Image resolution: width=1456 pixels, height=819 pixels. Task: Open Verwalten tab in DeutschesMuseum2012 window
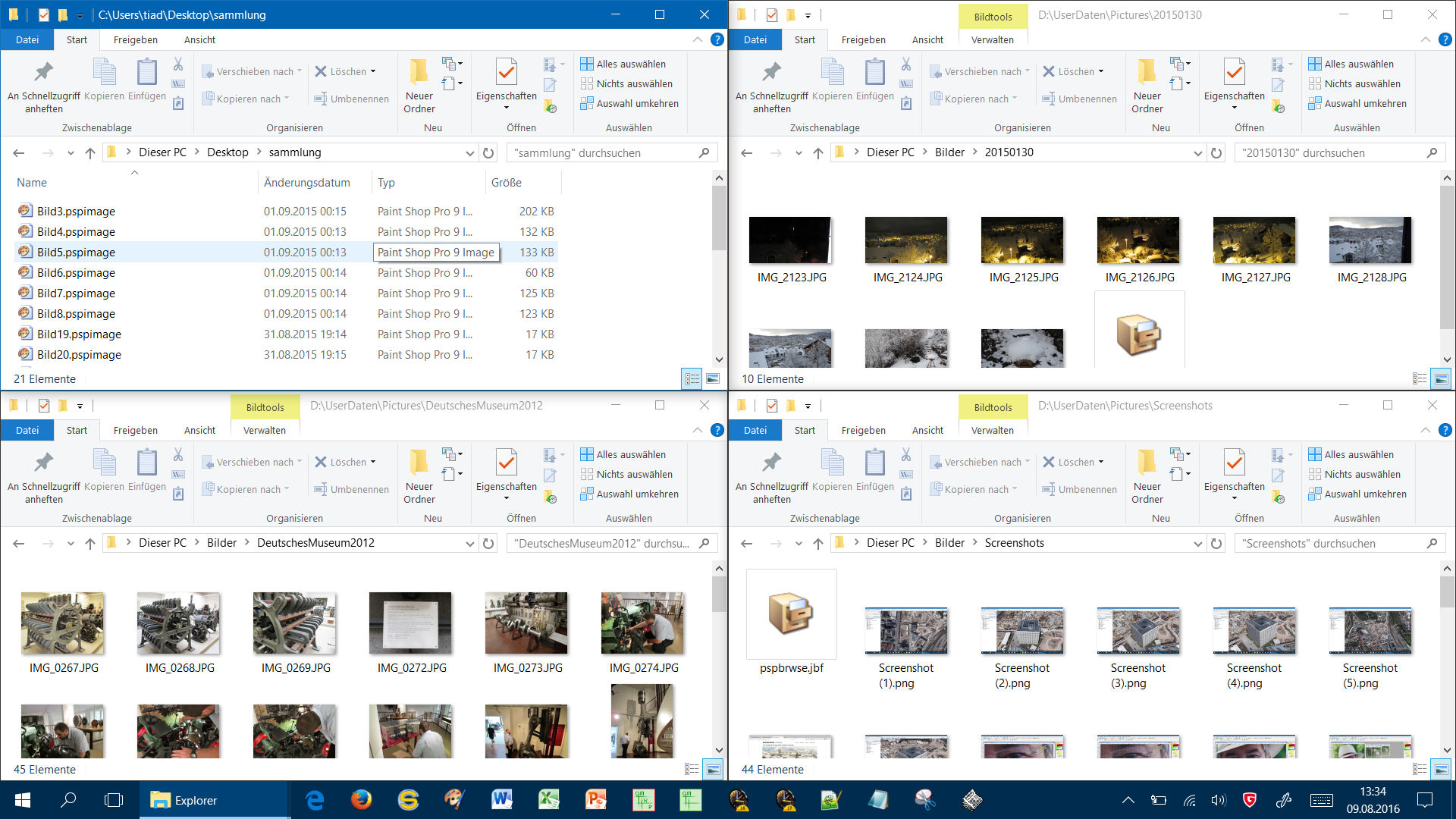(x=264, y=430)
